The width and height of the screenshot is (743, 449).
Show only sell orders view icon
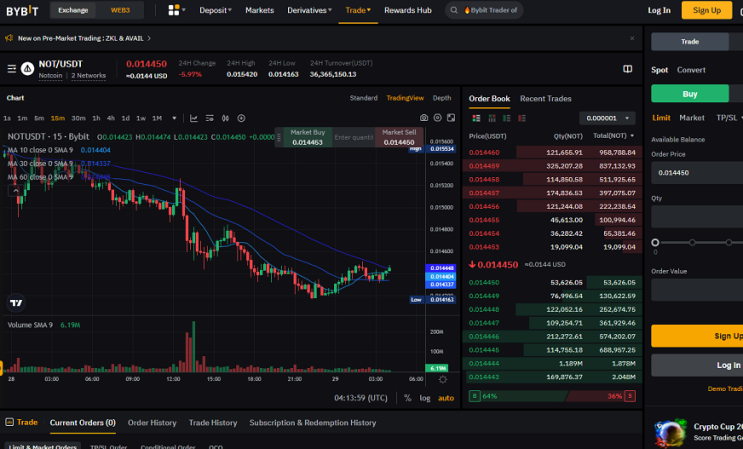click(x=522, y=118)
